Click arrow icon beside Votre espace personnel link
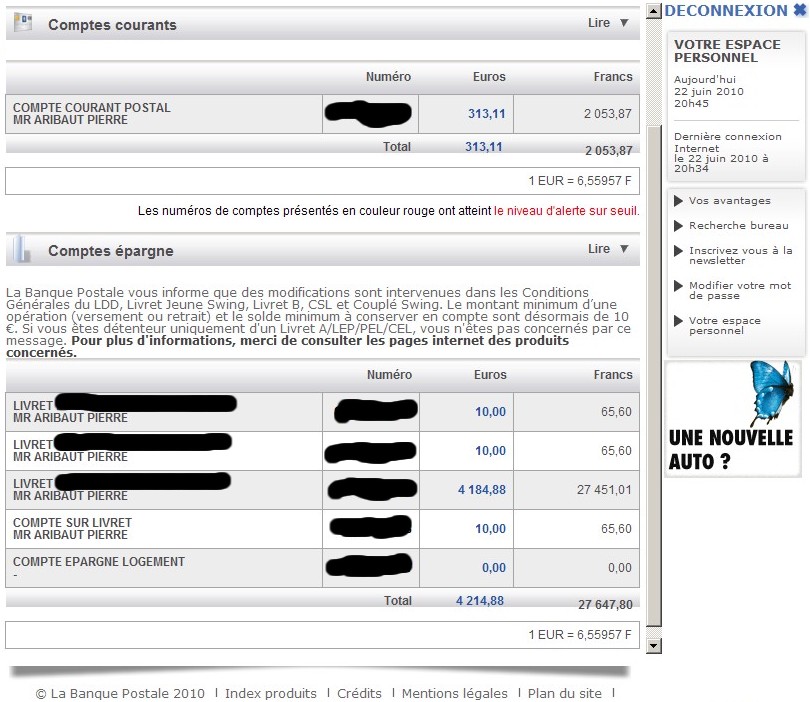The height and width of the screenshot is (702, 810). (x=679, y=321)
